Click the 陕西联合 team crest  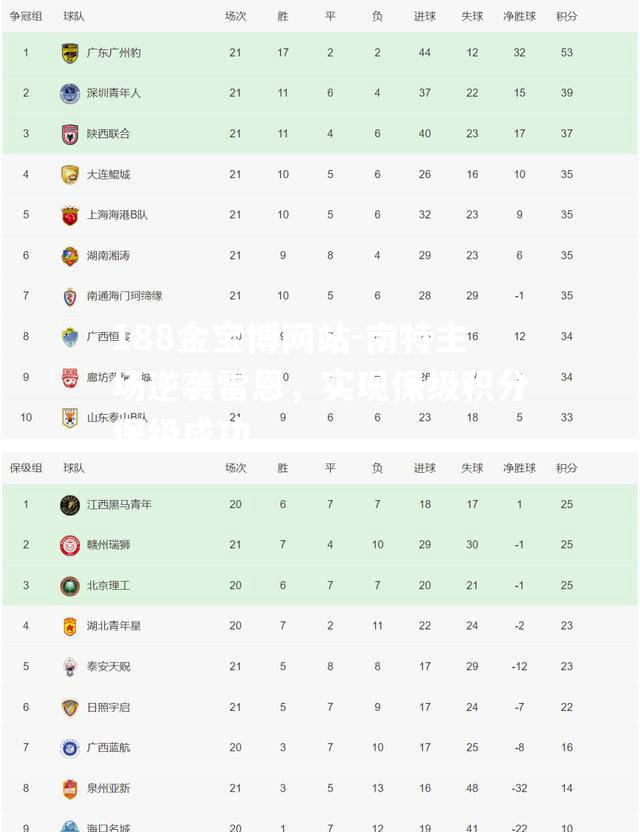click(x=70, y=134)
